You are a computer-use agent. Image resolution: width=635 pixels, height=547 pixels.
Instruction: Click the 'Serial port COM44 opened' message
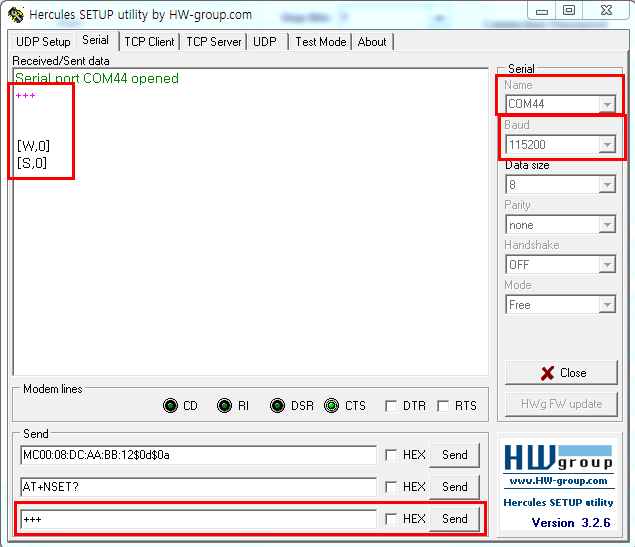pyautogui.click(x=97, y=78)
